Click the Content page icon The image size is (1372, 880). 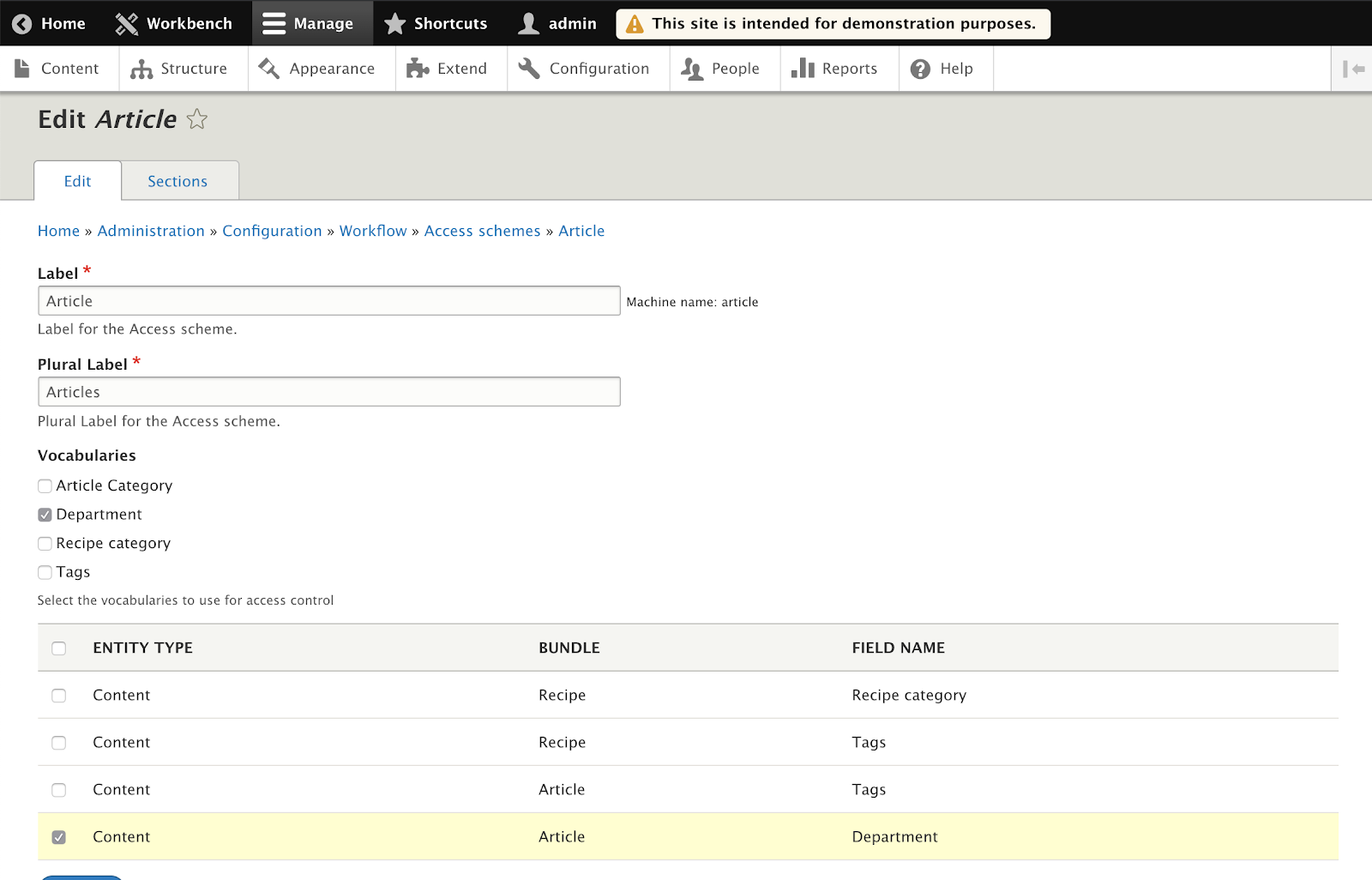click(x=22, y=69)
